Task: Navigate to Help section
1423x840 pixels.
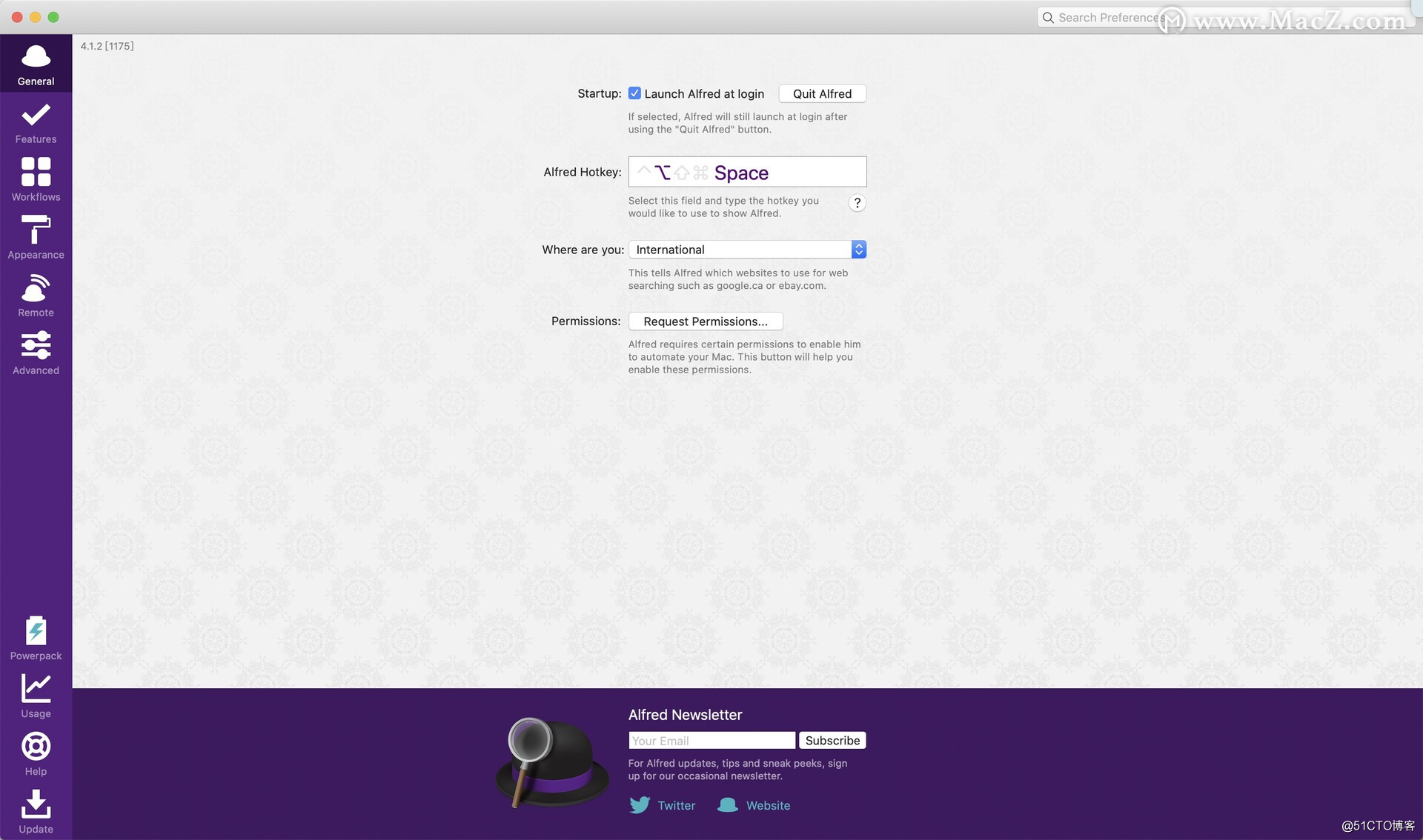Action: point(35,752)
